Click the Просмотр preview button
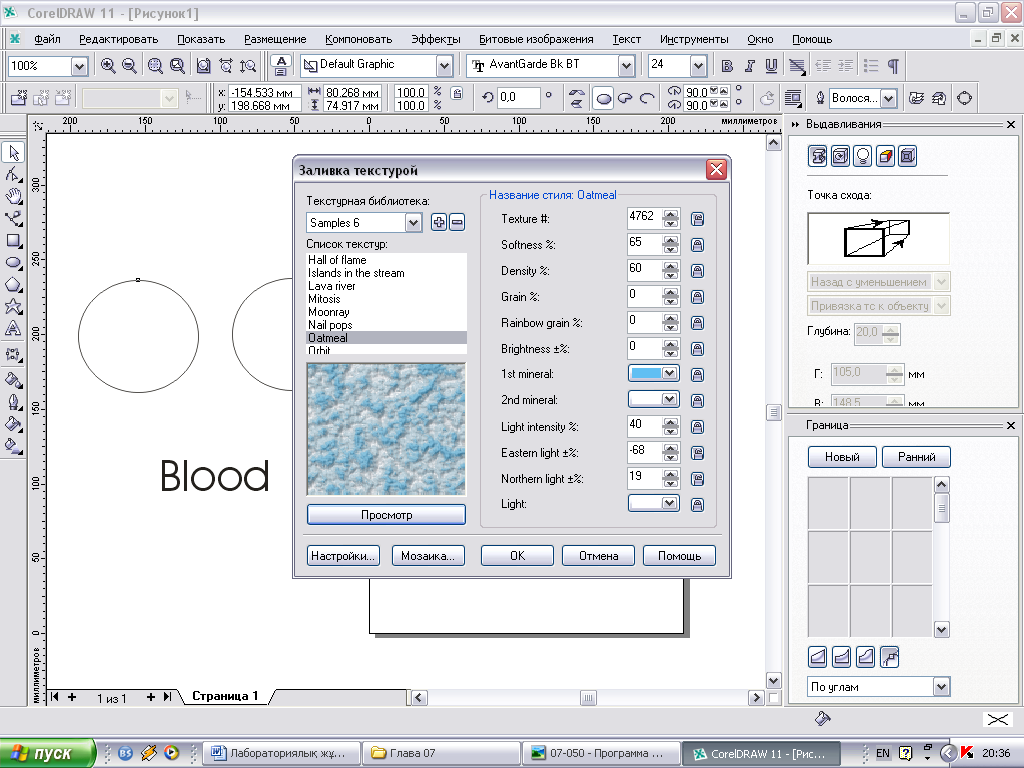1024x768 pixels. click(x=387, y=515)
